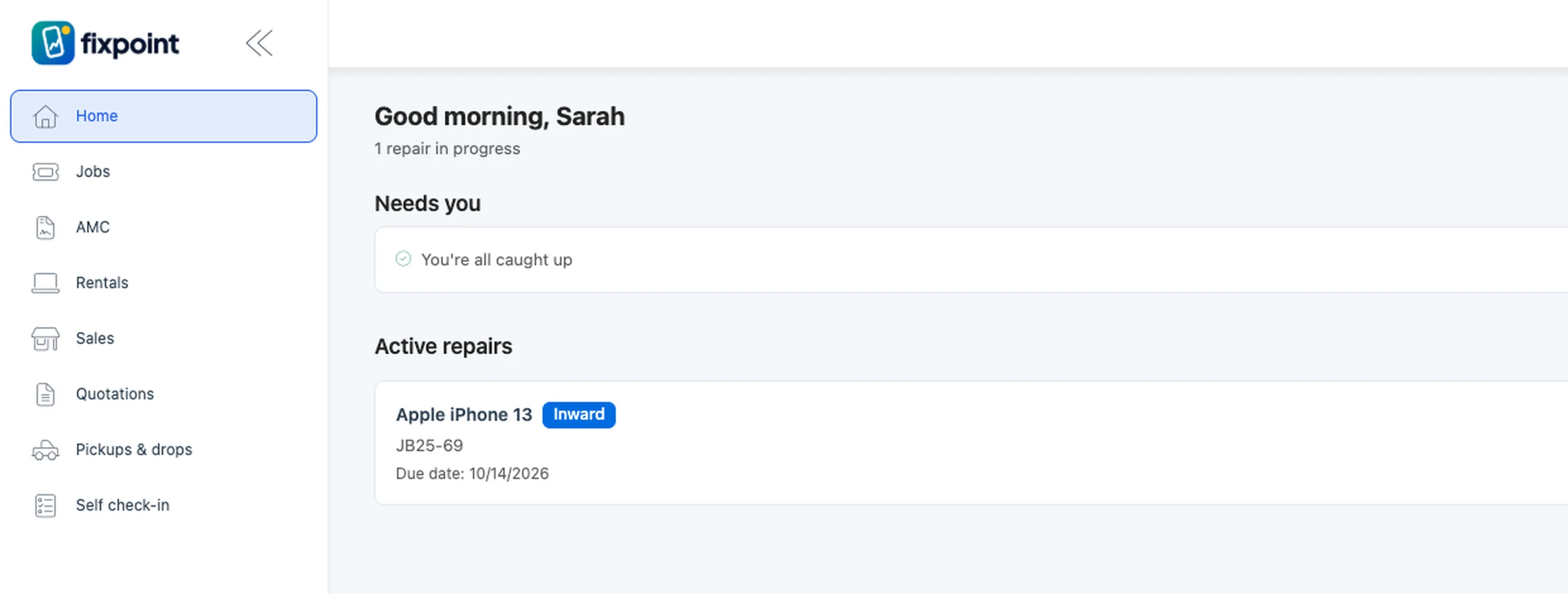Select Pickups & drops in the sidebar
Image resolution: width=1568 pixels, height=594 pixels.
tap(163, 450)
